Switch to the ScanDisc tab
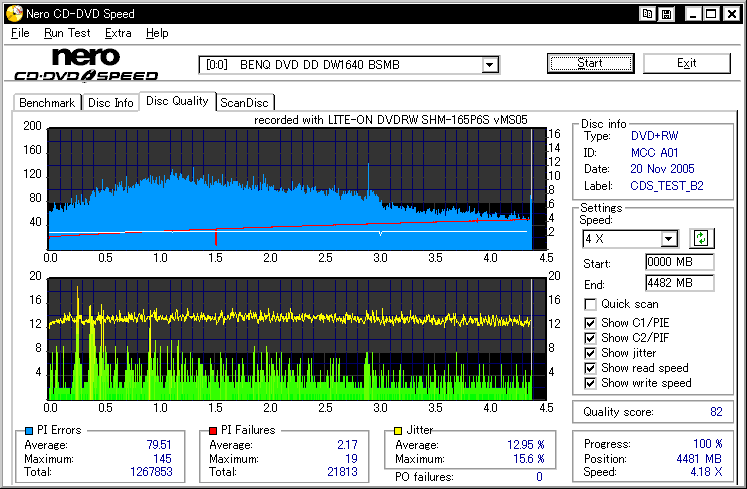This screenshot has width=747, height=489. (245, 103)
